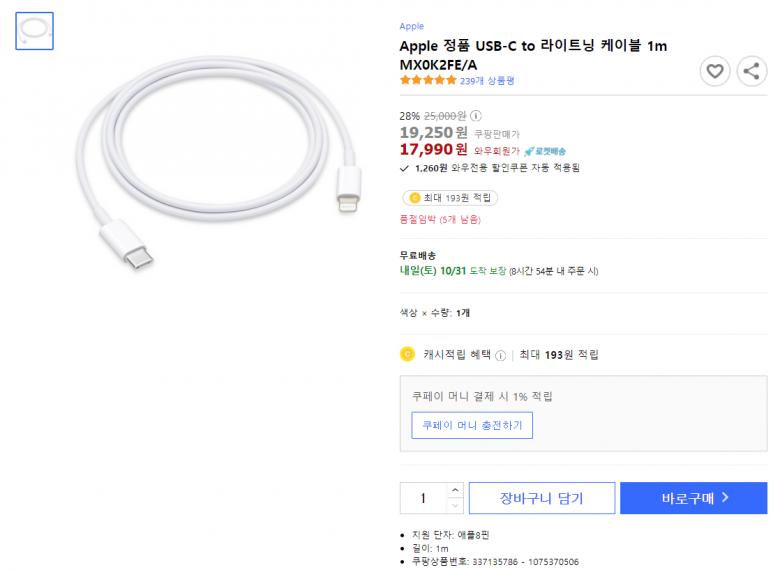Image resolution: width=780 pixels, height=572 pixels.
Task: Click the yellow cash benefit coin icon
Action: click(407, 353)
